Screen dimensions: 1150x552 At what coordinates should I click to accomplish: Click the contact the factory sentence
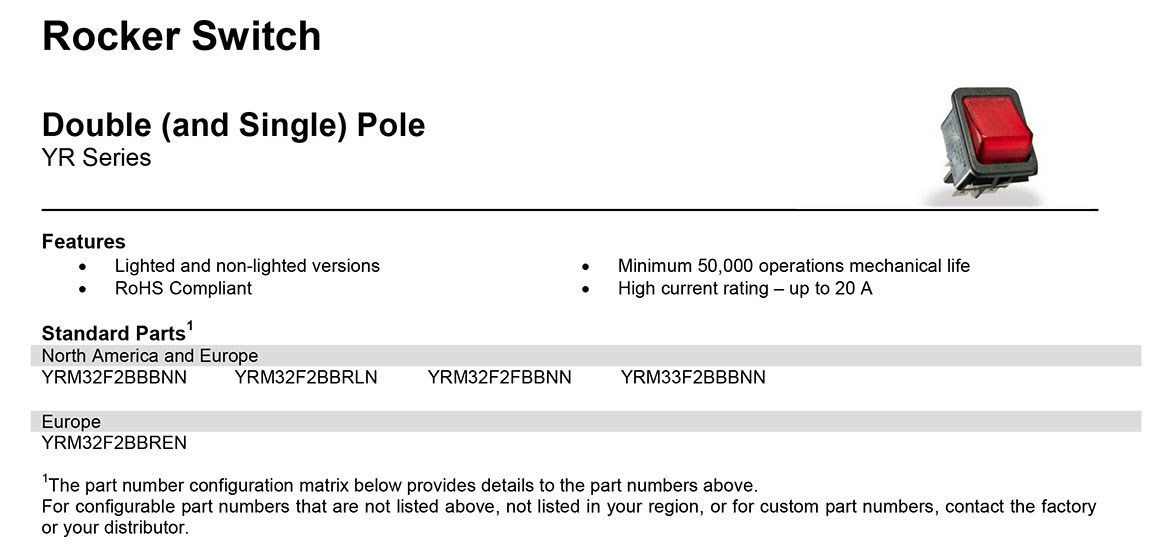pos(568,507)
